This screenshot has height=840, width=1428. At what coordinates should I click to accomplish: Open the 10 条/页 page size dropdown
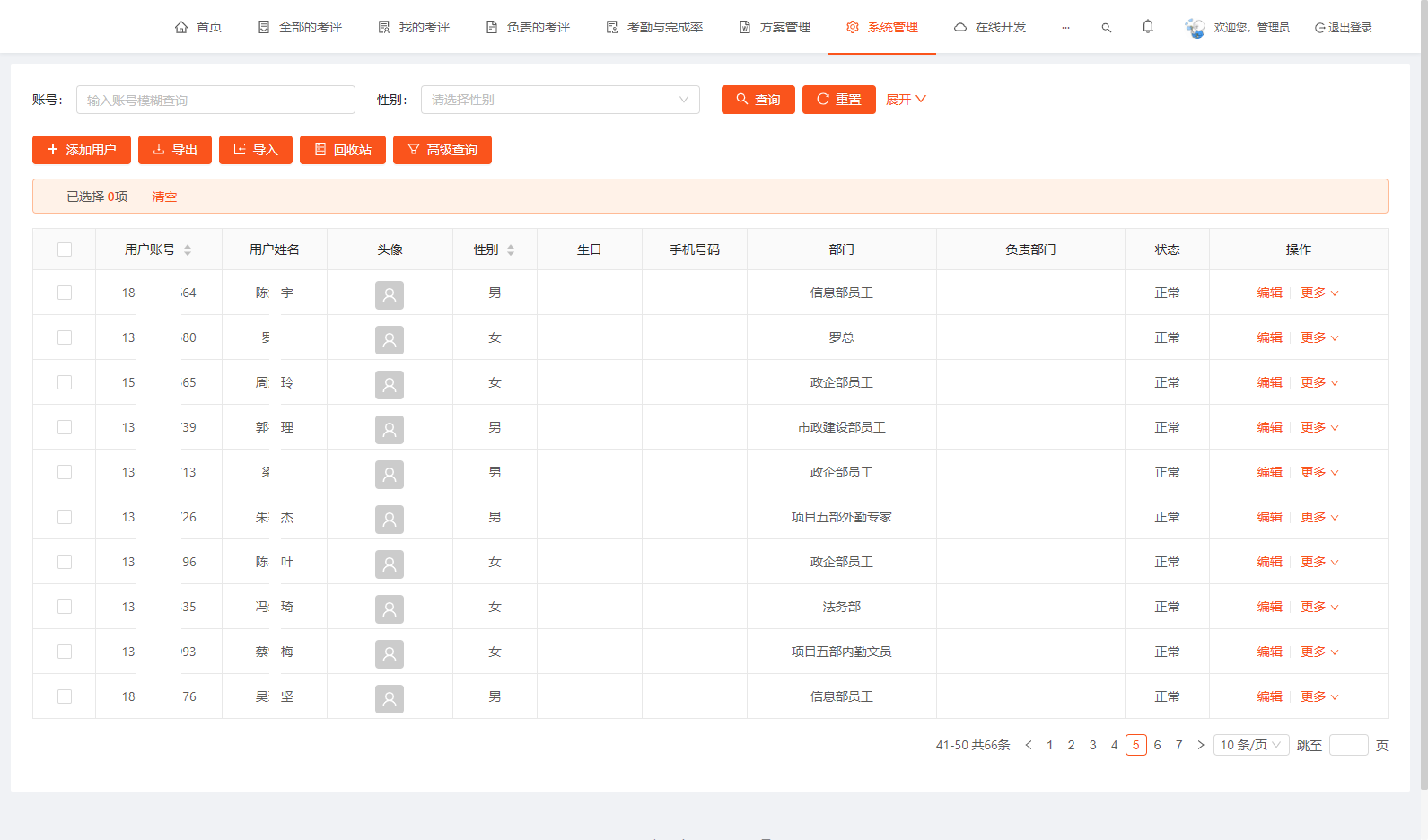(1250, 745)
